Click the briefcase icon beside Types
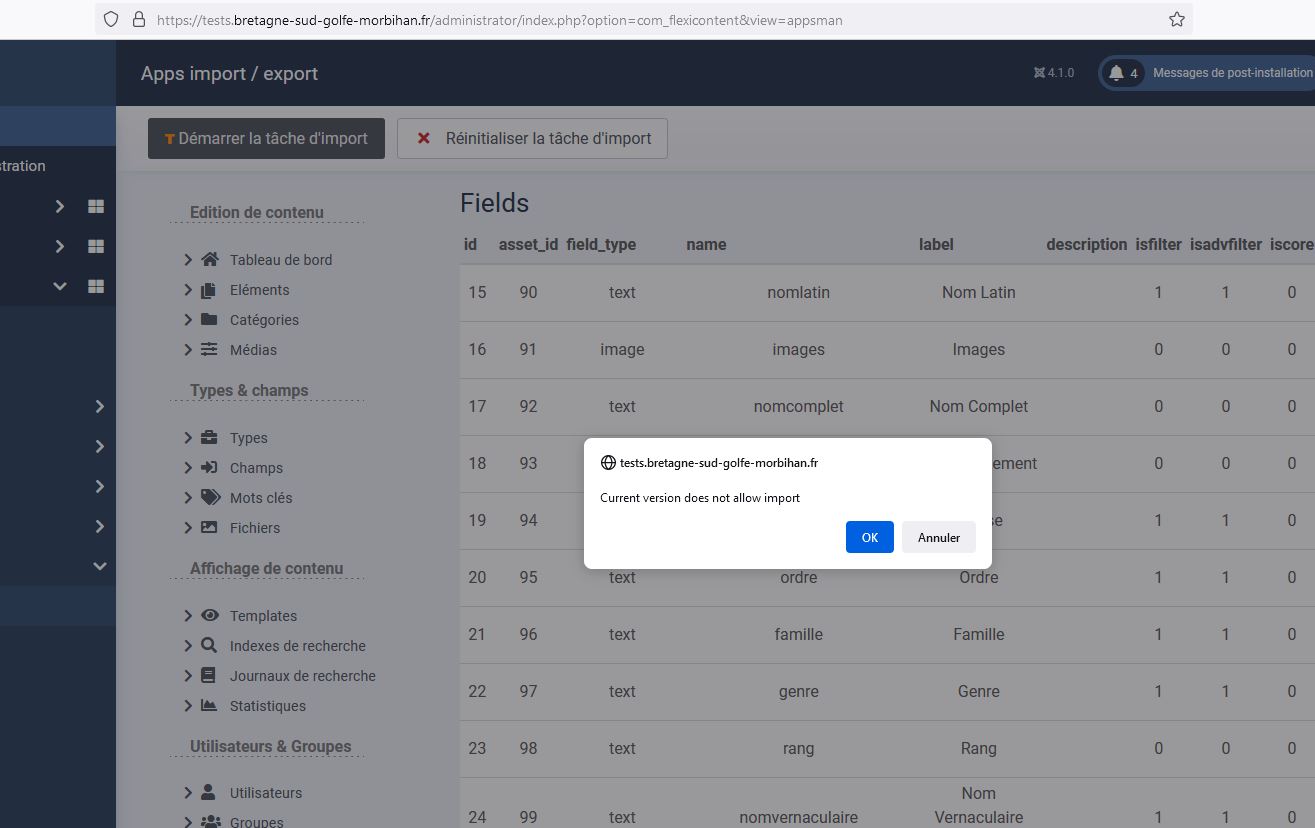This screenshot has width=1315, height=828. tap(209, 438)
